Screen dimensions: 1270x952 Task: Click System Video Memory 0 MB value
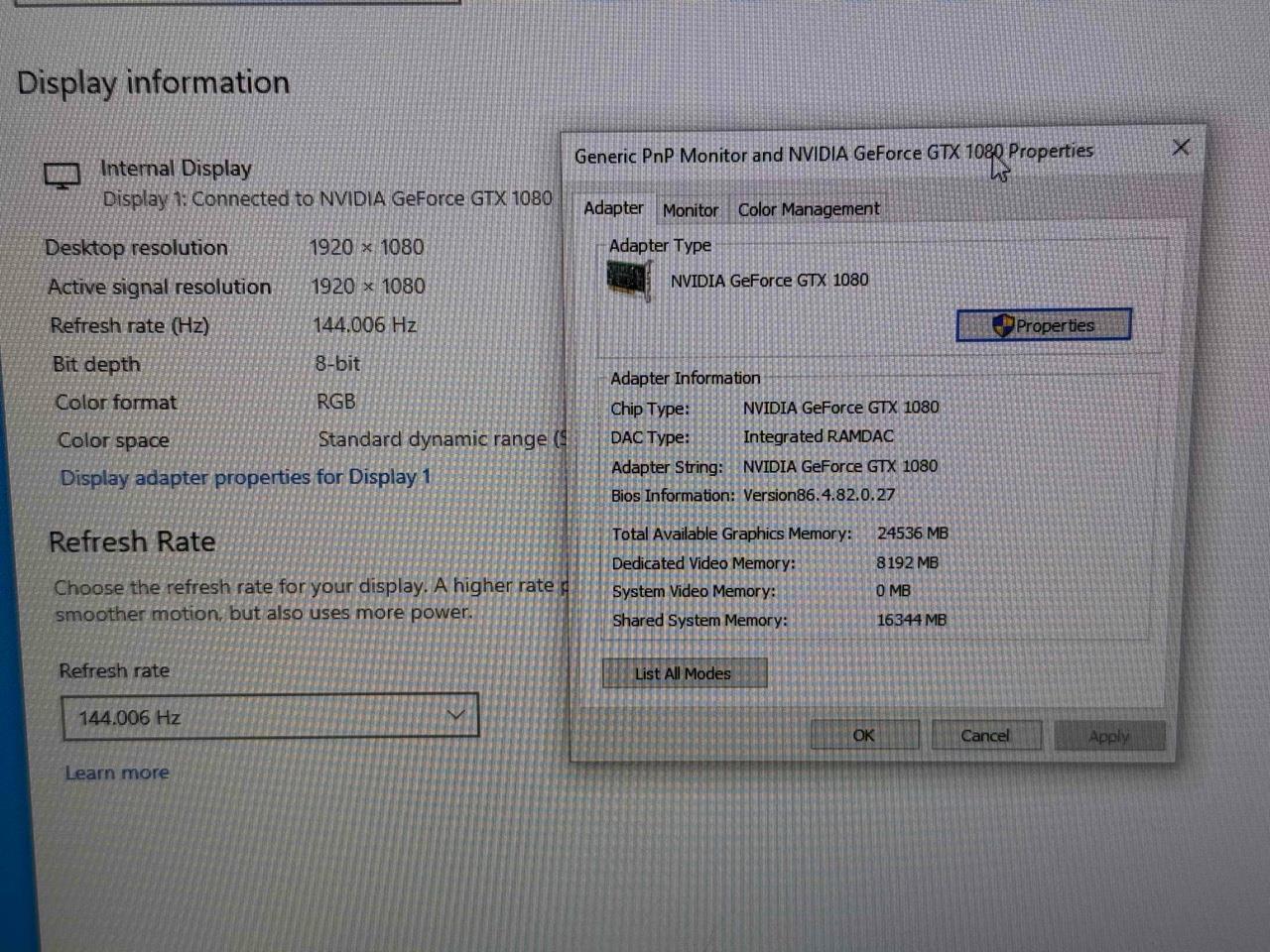[893, 591]
